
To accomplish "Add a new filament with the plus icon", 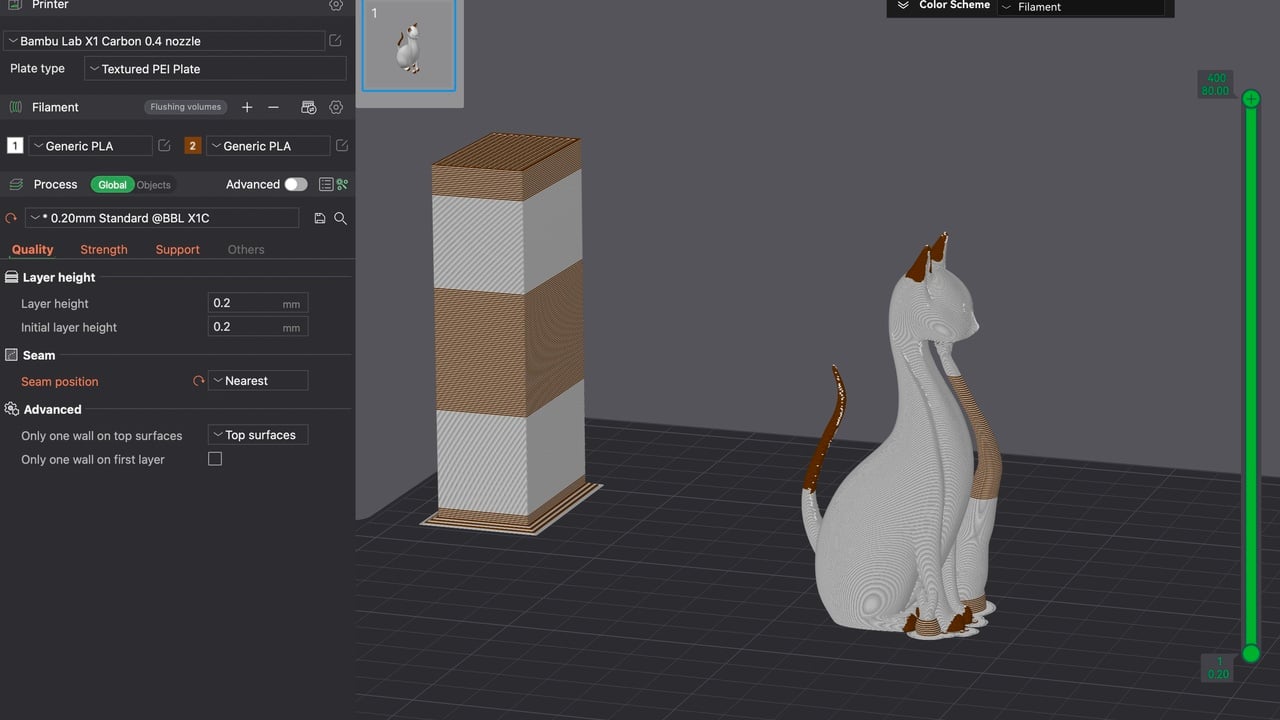I will (247, 107).
